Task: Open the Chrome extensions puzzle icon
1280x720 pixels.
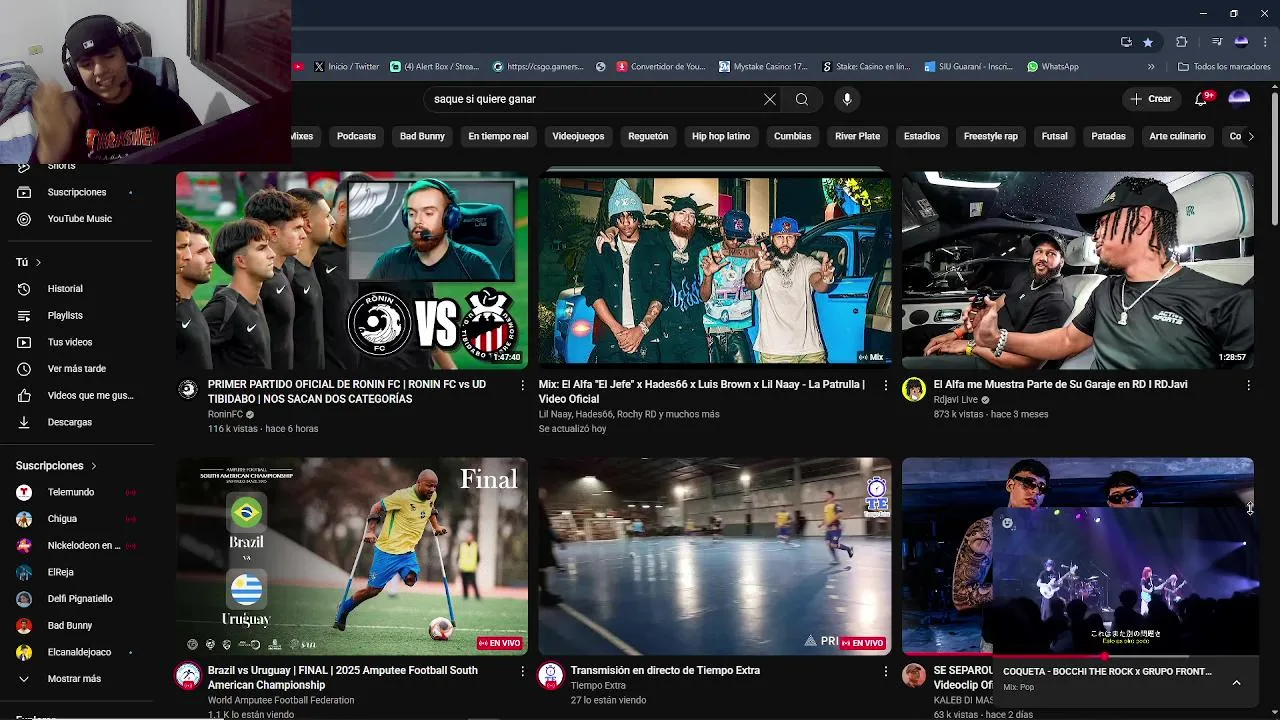Action: (x=1181, y=42)
